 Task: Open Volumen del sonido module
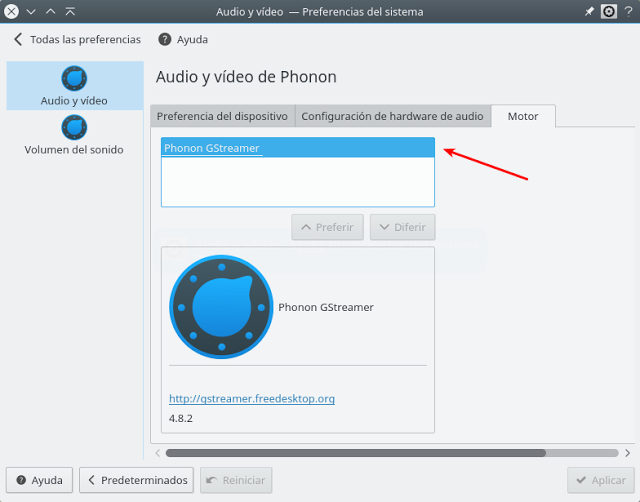[x=74, y=135]
